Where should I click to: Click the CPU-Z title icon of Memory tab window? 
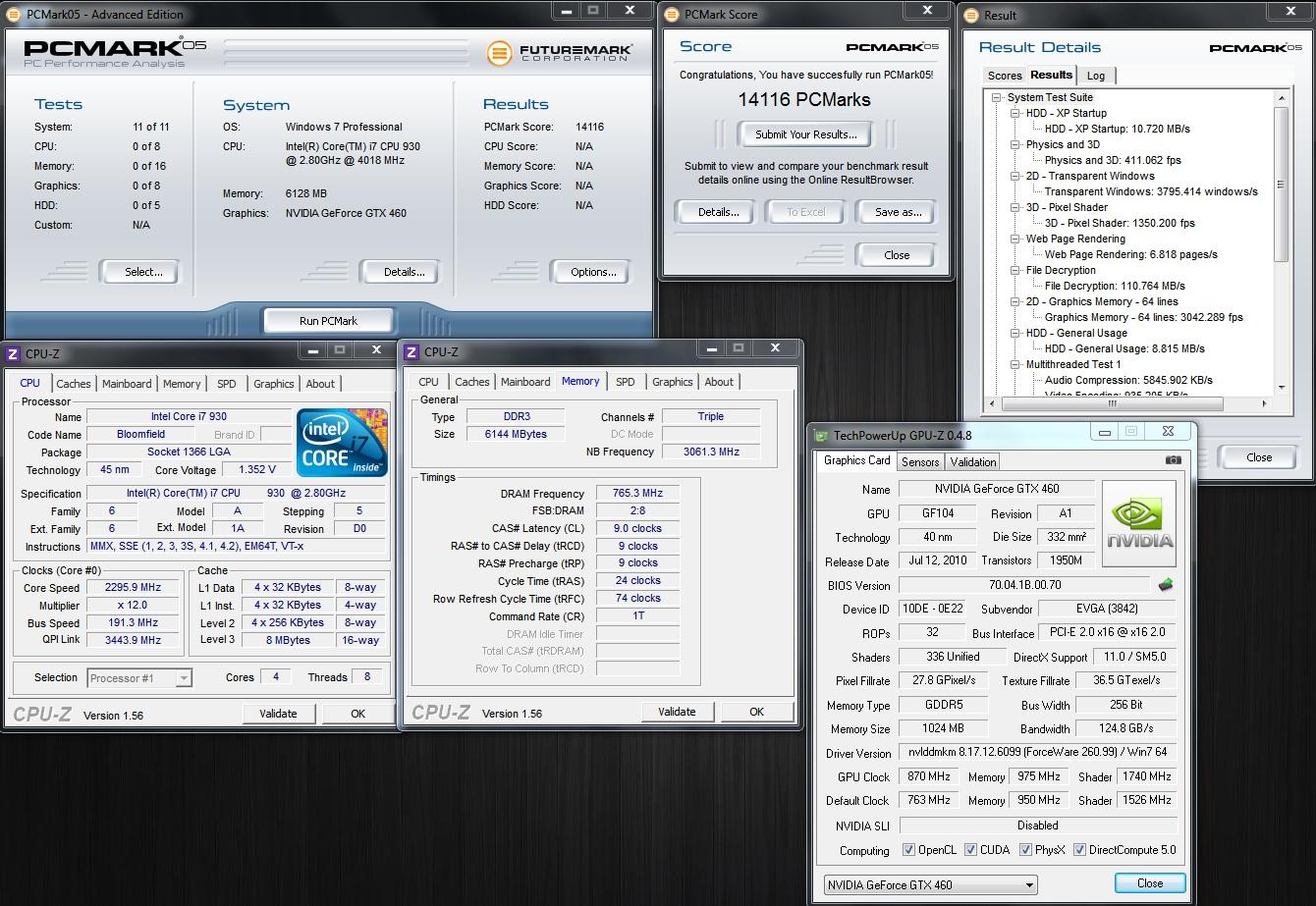pyautogui.click(x=412, y=352)
